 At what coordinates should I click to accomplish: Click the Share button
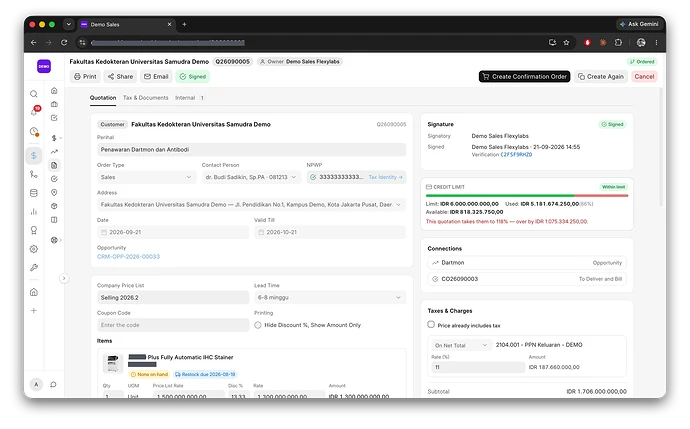click(121, 77)
